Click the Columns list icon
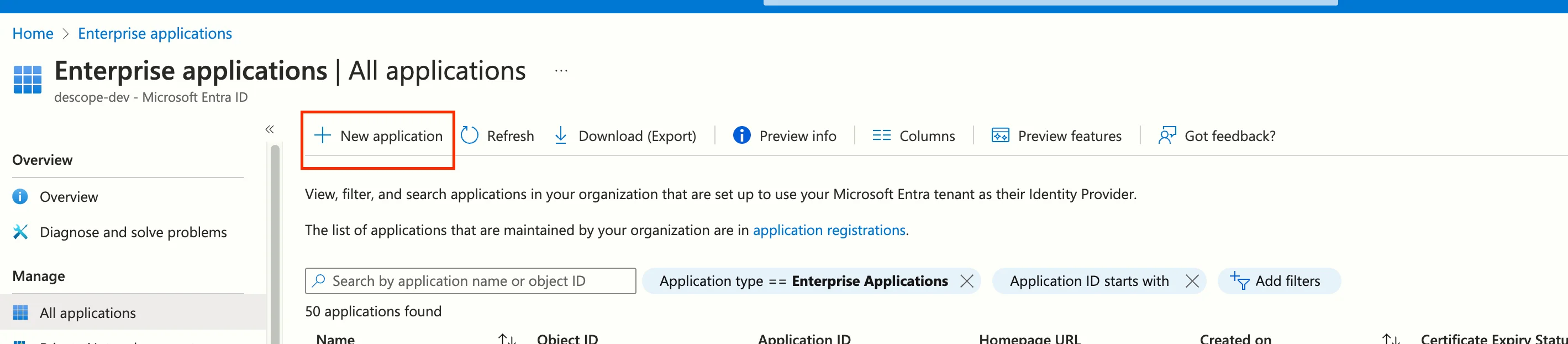This screenshot has width=1568, height=344. (881, 135)
